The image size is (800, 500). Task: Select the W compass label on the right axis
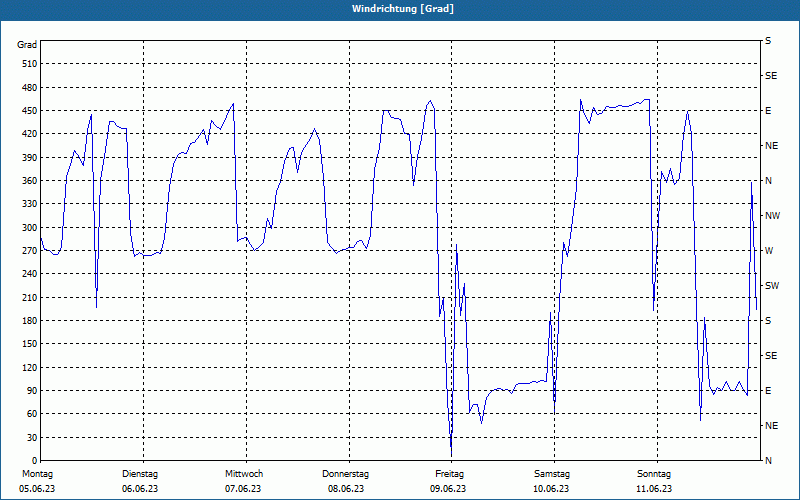[769, 251]
